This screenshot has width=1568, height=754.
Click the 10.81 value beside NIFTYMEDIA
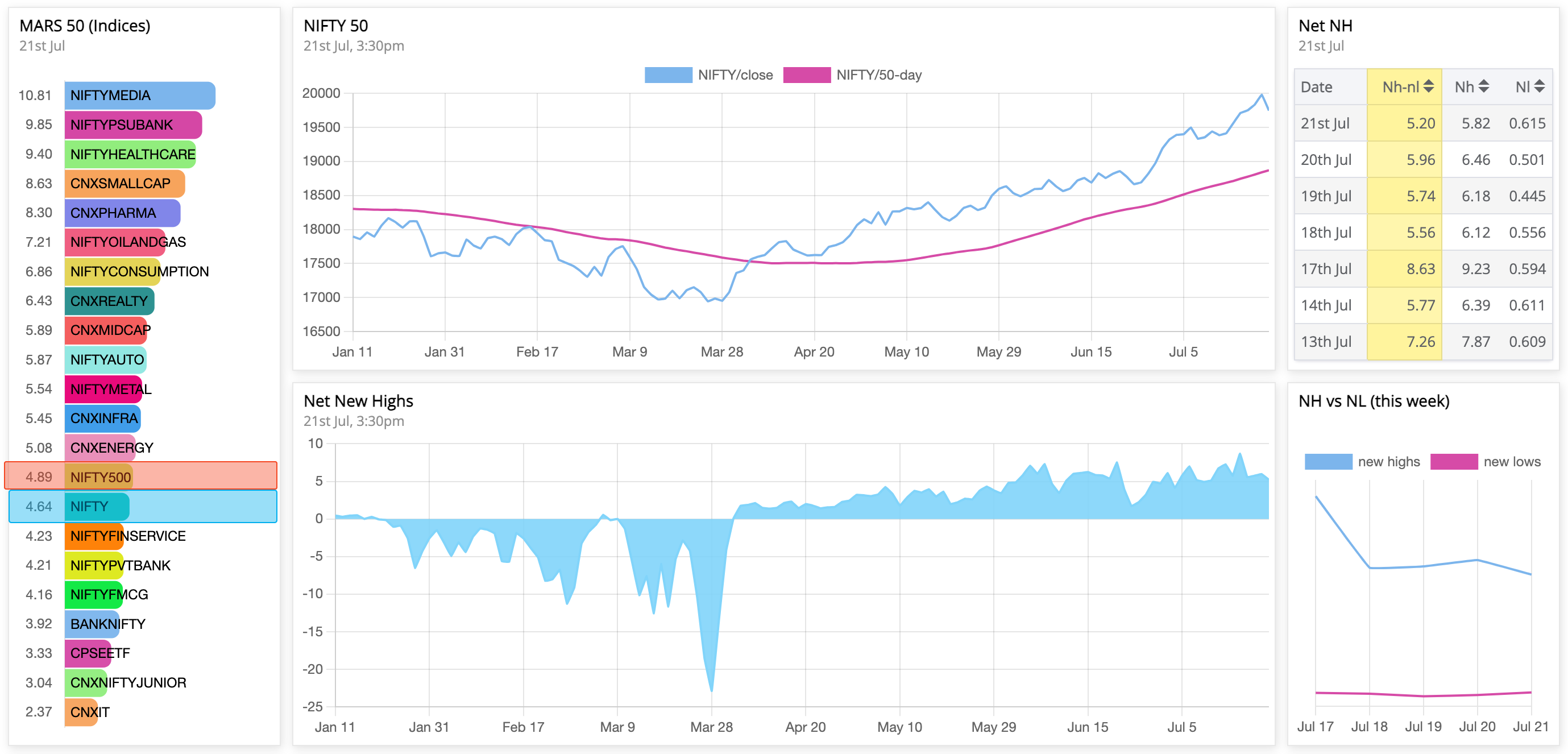pos(35,96)
